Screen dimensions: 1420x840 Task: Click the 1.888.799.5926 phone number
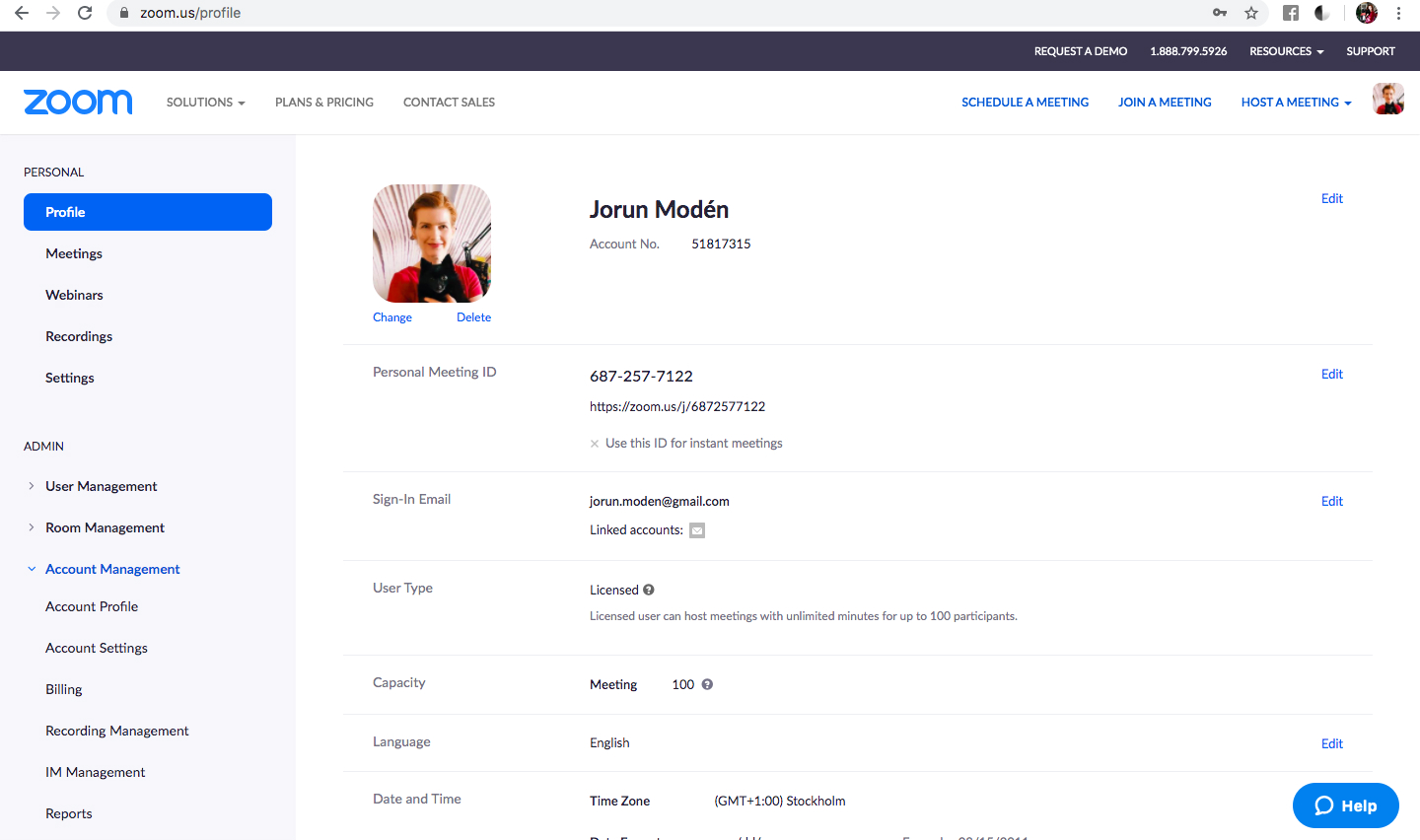click(x=1188, y=51)
